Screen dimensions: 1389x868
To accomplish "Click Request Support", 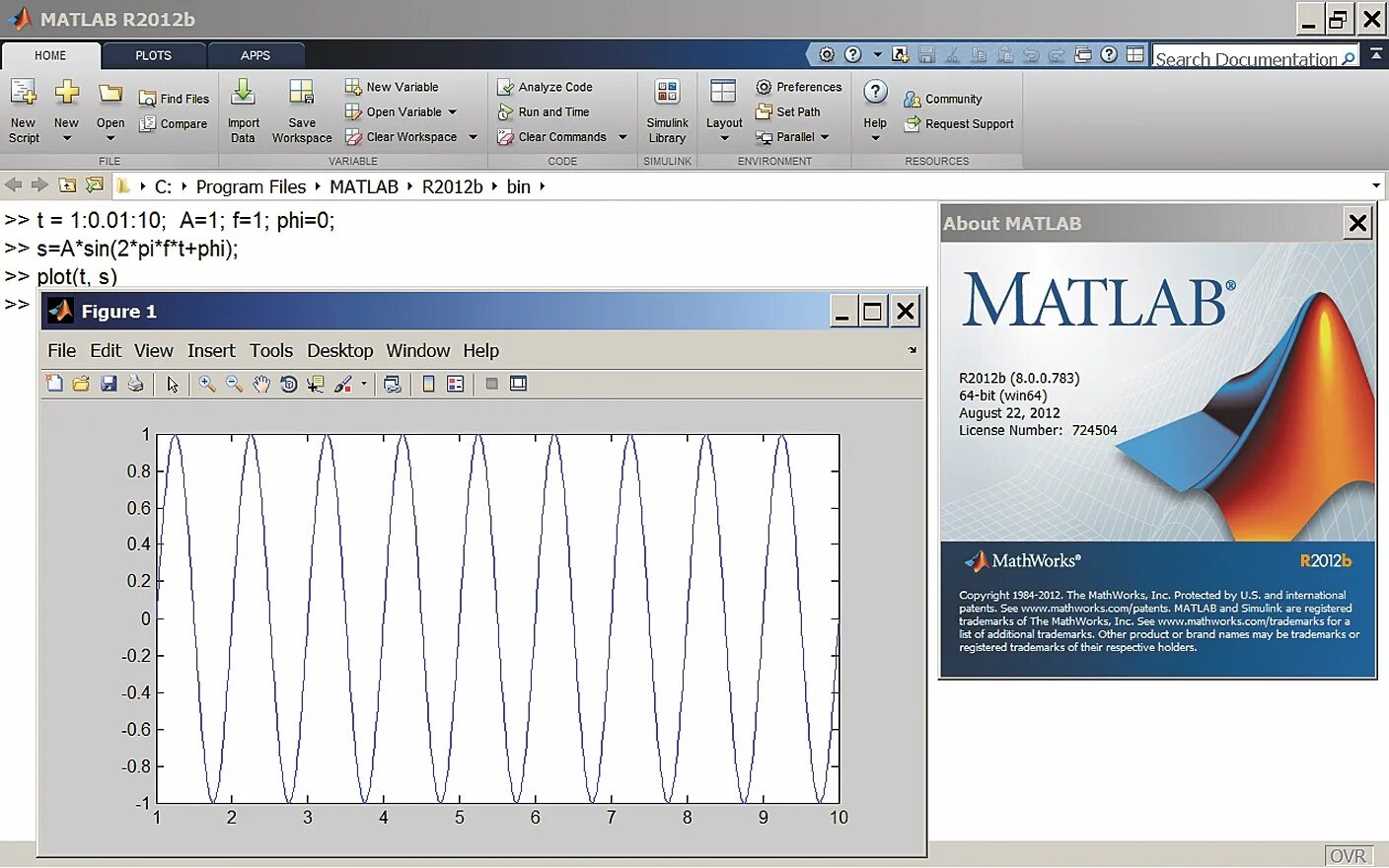I will tap(959, 124).
